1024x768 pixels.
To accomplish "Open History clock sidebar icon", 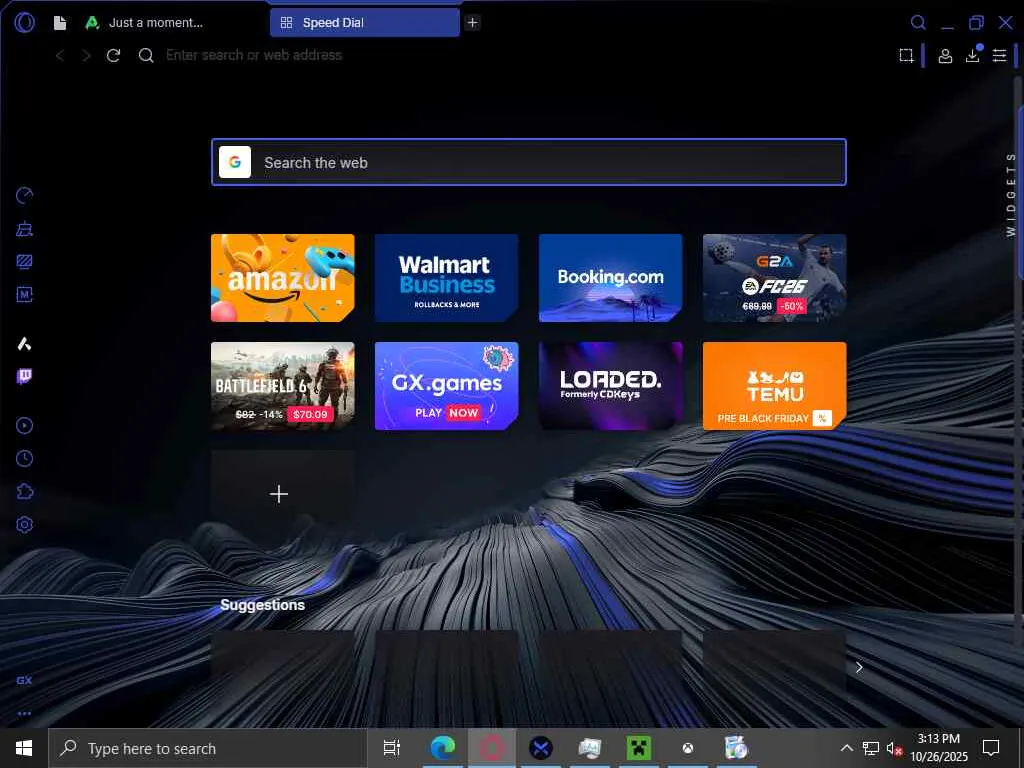I will [24, 458].
